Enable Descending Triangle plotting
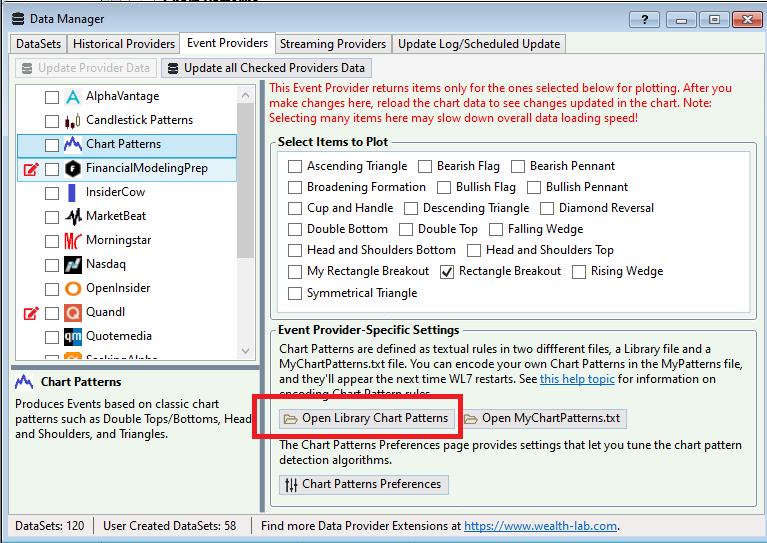This screenshot has width=767, height=543. pos(411,208)
